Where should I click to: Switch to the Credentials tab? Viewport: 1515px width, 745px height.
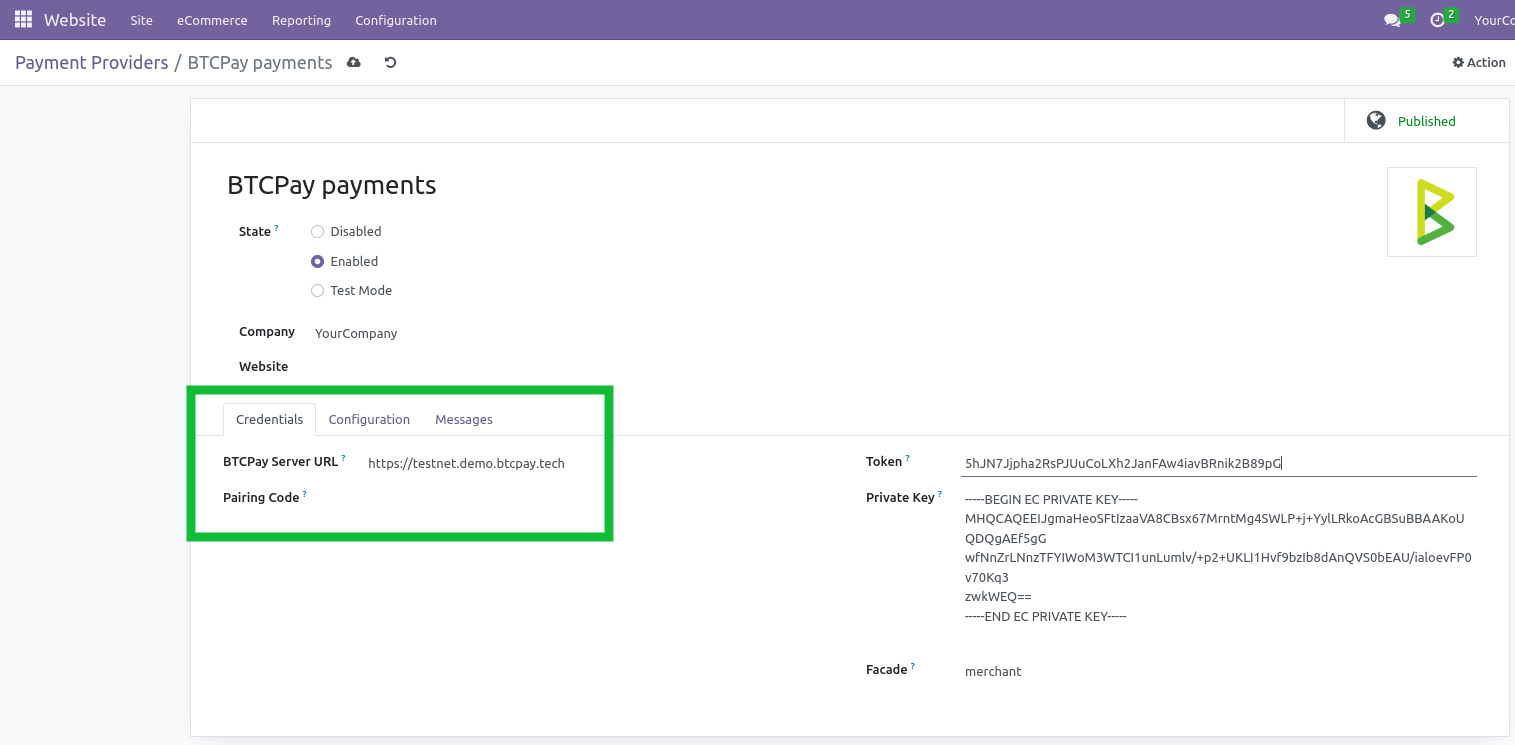pos(269,419)
